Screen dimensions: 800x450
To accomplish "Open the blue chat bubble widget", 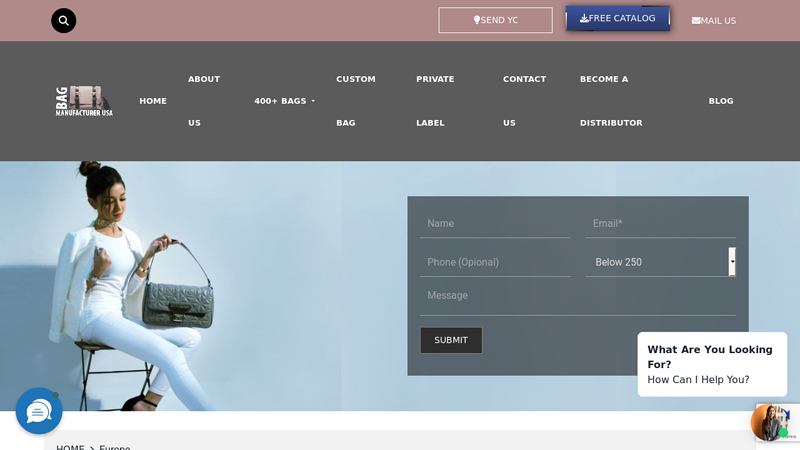I will (39, 411).
